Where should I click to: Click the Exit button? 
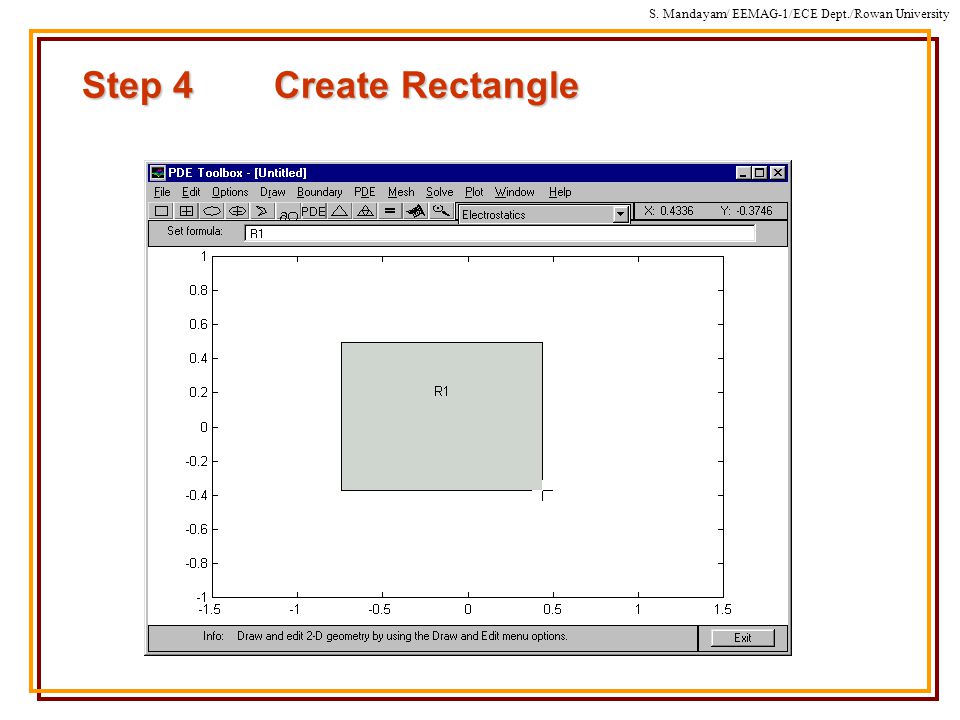pyautogui.click(x=743, y=638)
